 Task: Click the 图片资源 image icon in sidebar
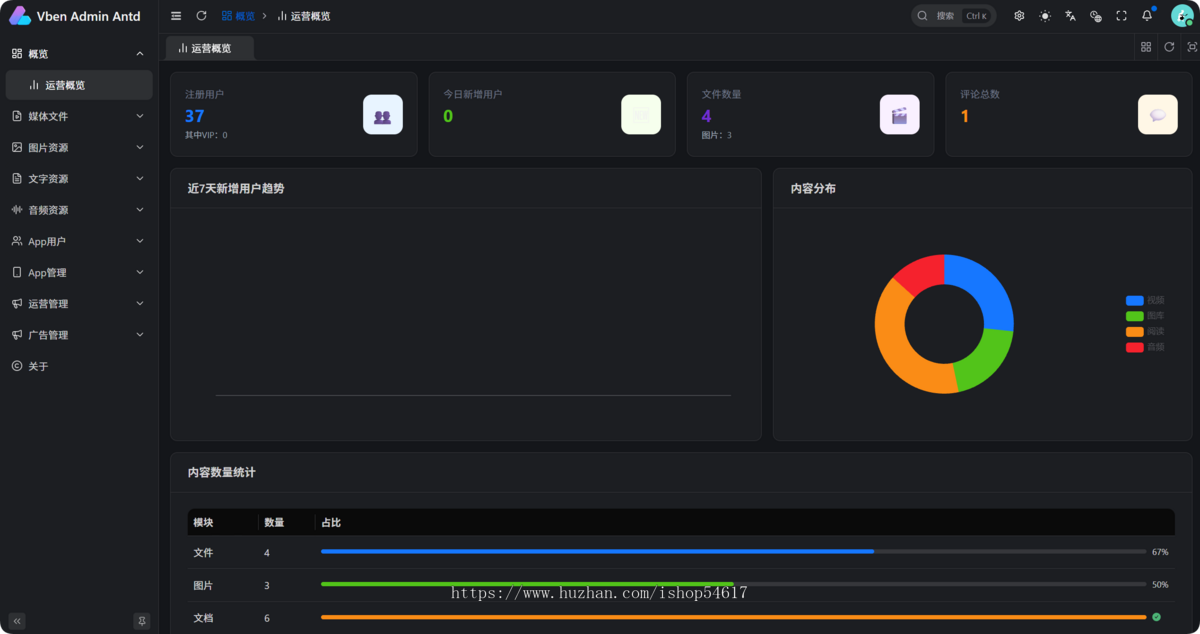pos(17,147)
